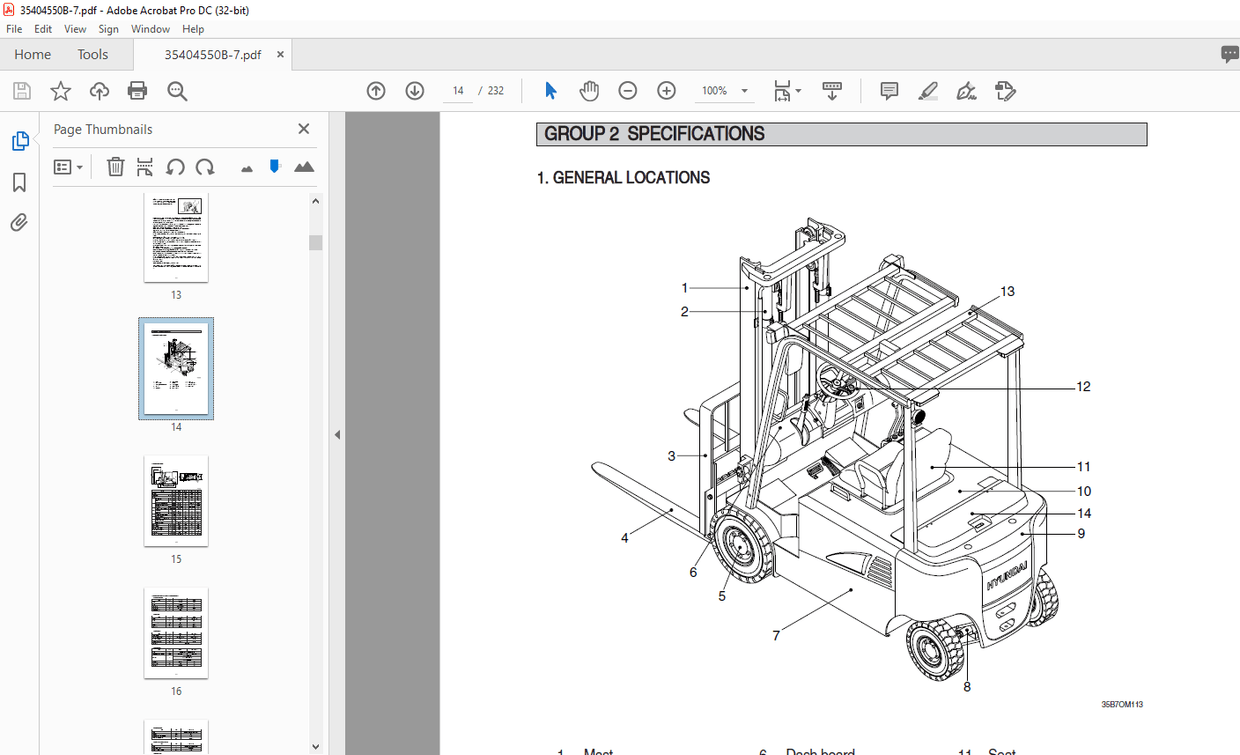Viewport: 1240px width, 755px height.
Task: Switch to the Tools tab
Action: (93, 54)
